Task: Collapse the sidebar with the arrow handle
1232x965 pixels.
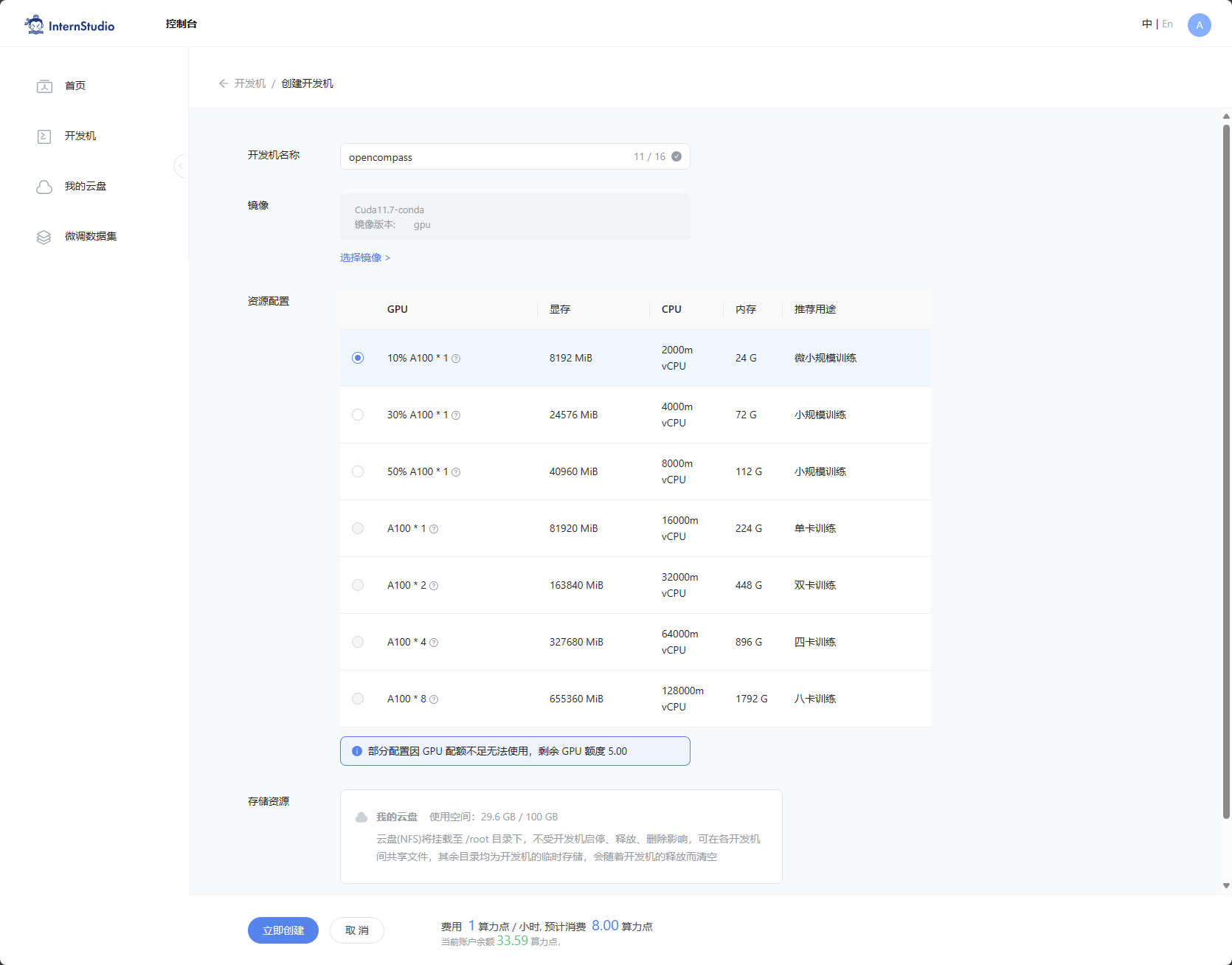Action: 181,166
